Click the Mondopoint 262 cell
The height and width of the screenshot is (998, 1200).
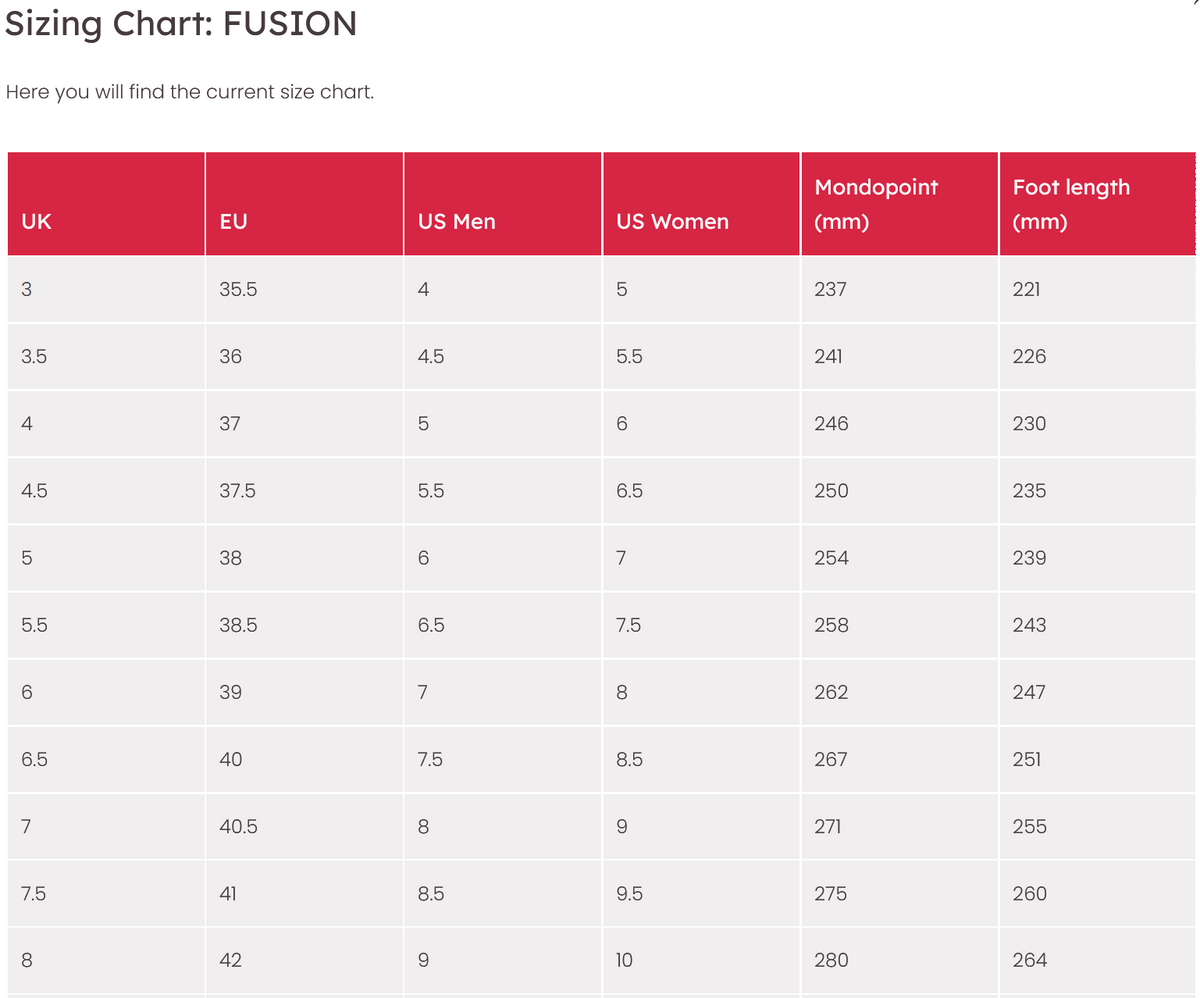pos(900,692)
